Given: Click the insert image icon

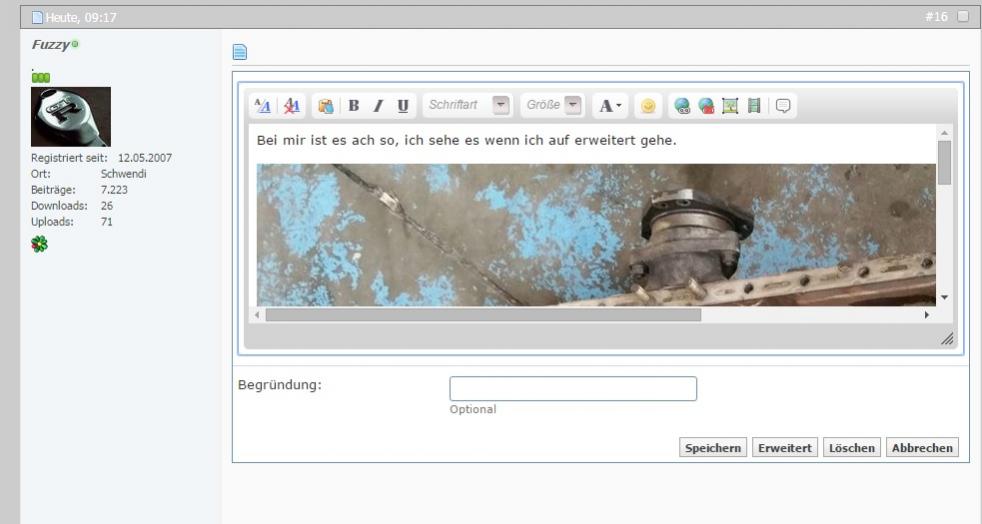Looking at the screenshot, I should click(x=729, y=105).
